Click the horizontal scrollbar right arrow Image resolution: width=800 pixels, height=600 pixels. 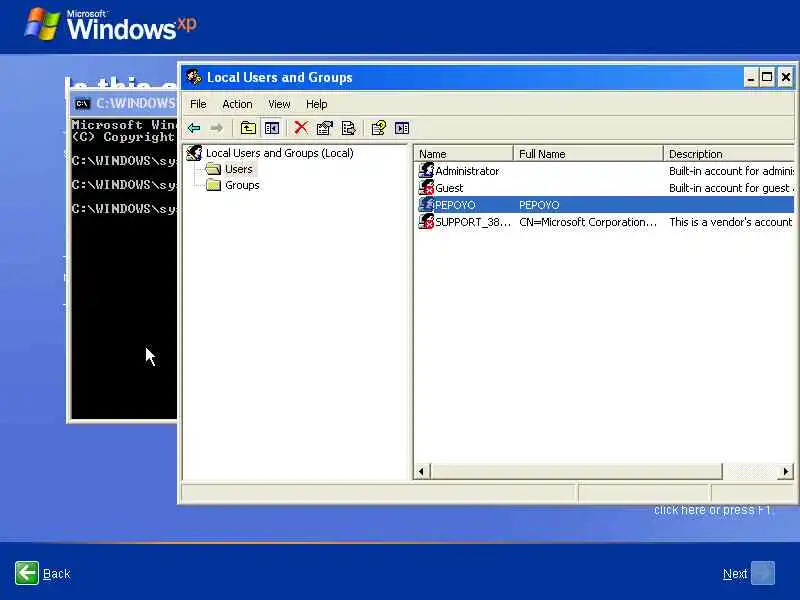(786, 471)
